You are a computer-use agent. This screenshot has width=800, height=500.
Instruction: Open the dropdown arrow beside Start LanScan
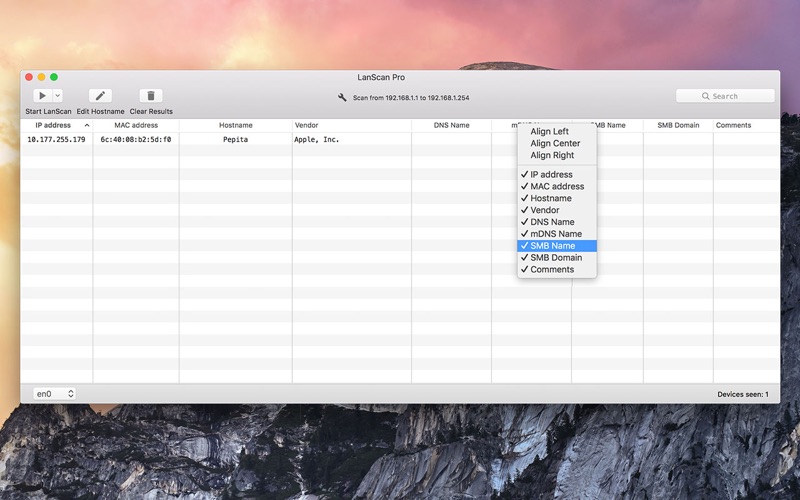[x=57, y=96]
